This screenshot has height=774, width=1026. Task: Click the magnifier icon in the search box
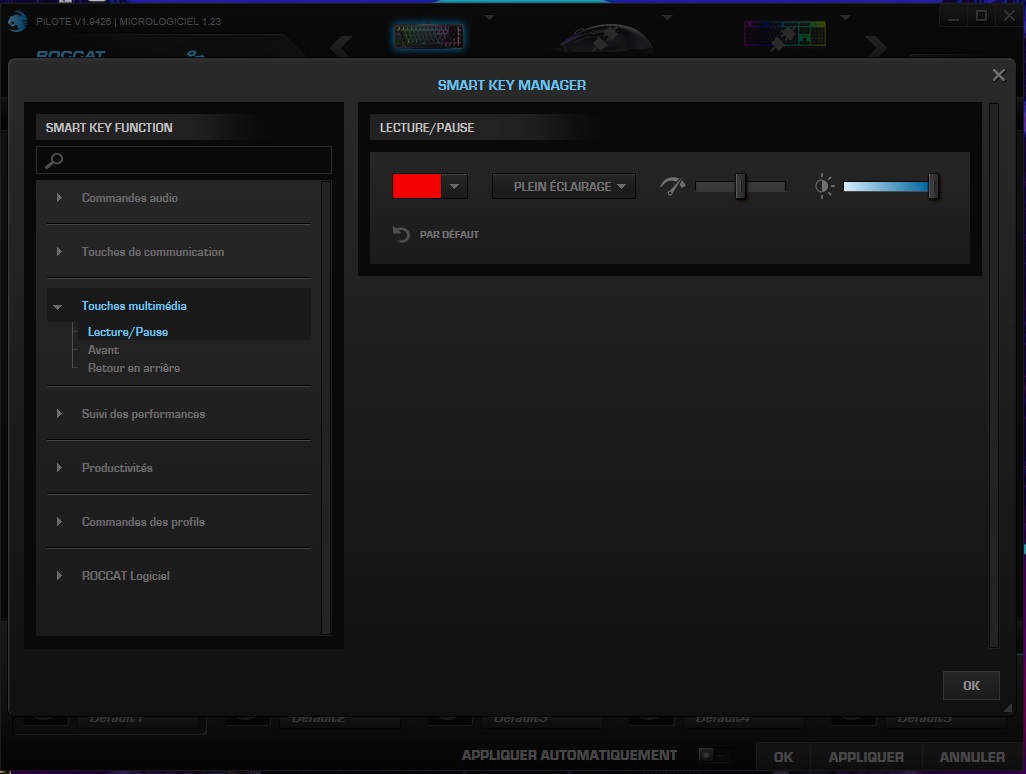55,160
